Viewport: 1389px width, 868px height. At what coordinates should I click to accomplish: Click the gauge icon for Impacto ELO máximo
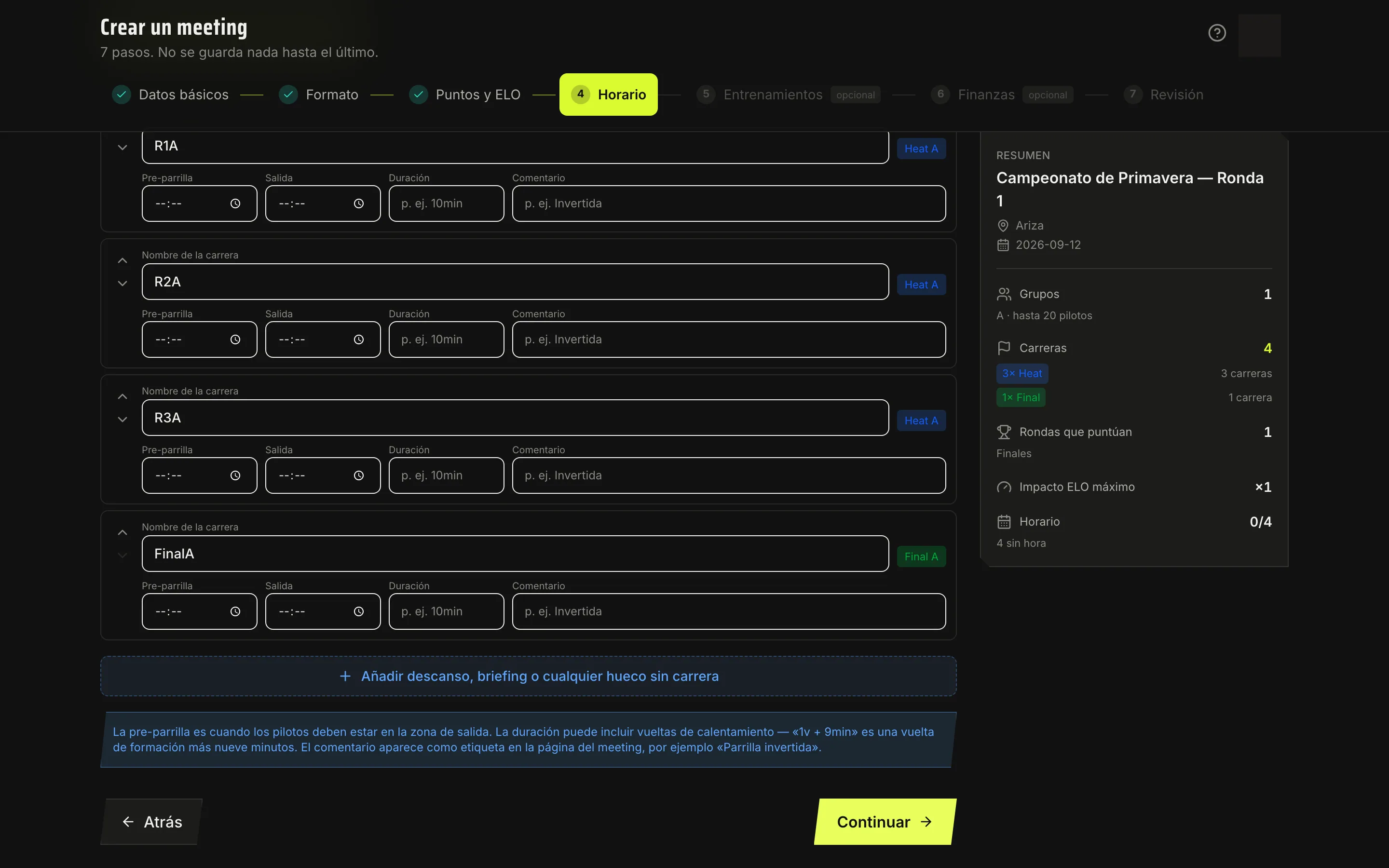[1004, 487]
